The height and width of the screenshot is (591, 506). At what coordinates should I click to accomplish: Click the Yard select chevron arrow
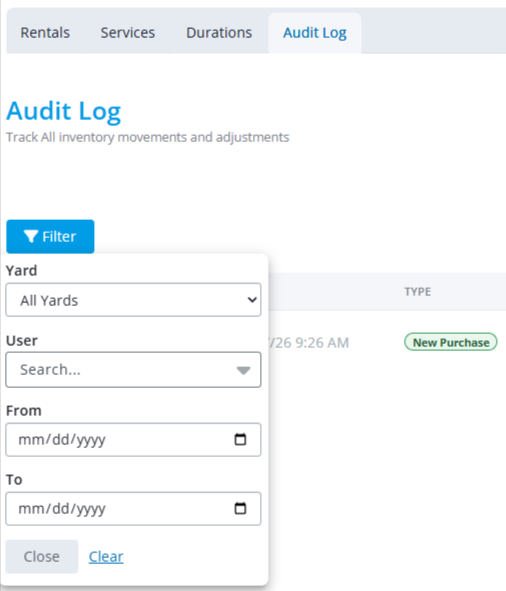click(252, 300)
